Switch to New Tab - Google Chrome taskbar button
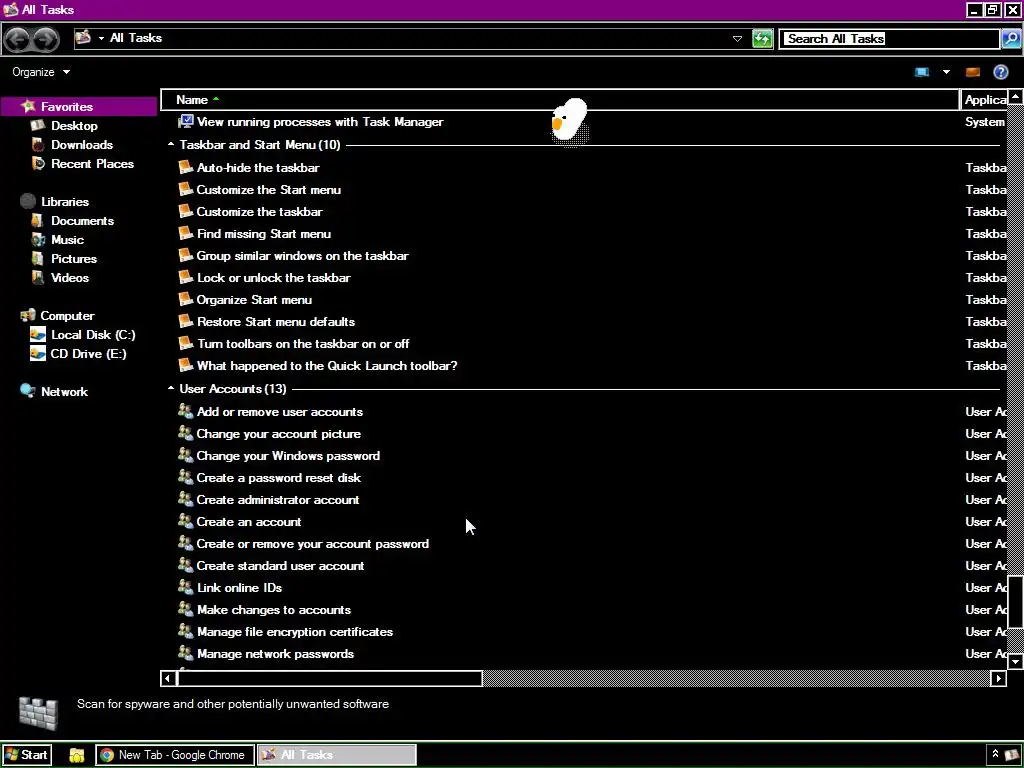Image resolution: width=1024 pixels, height=768 pixels. [174, 755]
